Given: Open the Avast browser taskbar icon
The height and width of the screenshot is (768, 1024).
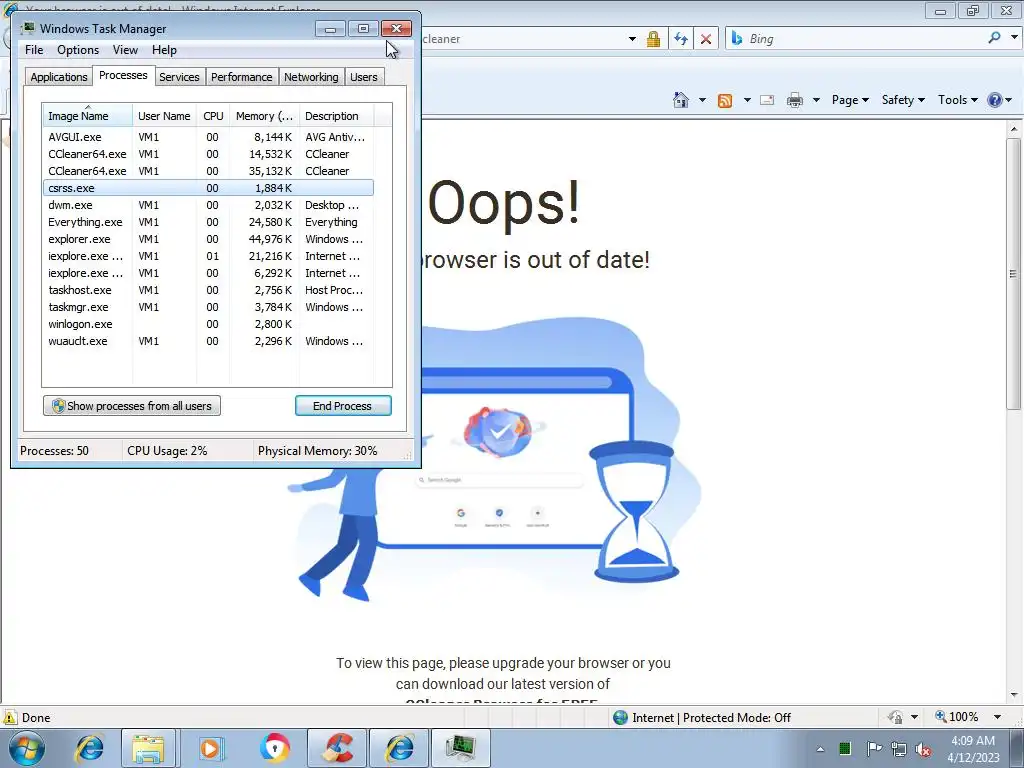Looking at the screenshot, I should point(274,748).
